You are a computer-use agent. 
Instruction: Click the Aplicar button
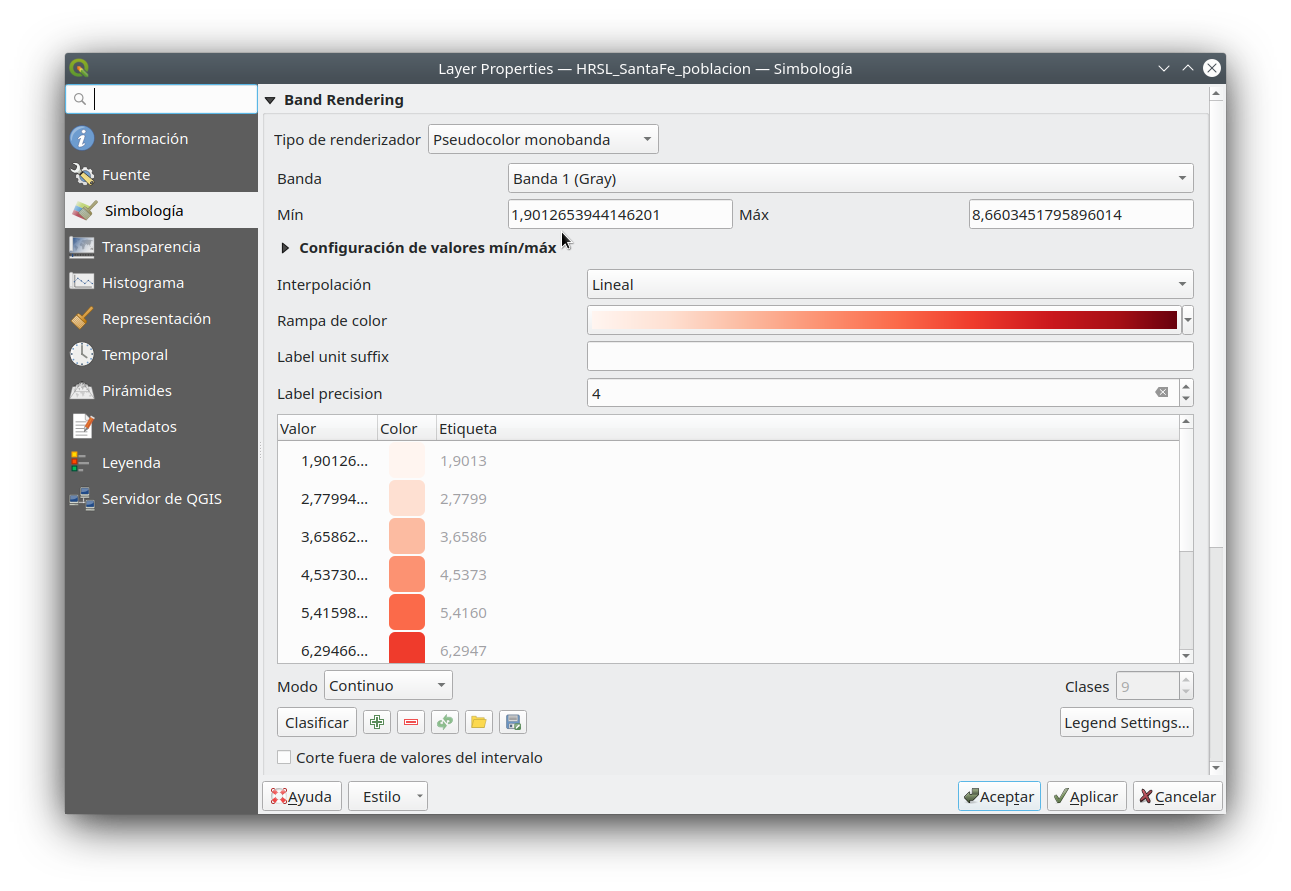(x=1087, y=797)
